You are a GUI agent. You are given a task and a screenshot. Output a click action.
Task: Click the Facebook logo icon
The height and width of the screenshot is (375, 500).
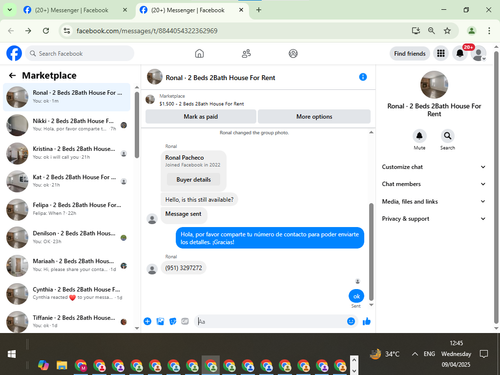coord(14,53)
